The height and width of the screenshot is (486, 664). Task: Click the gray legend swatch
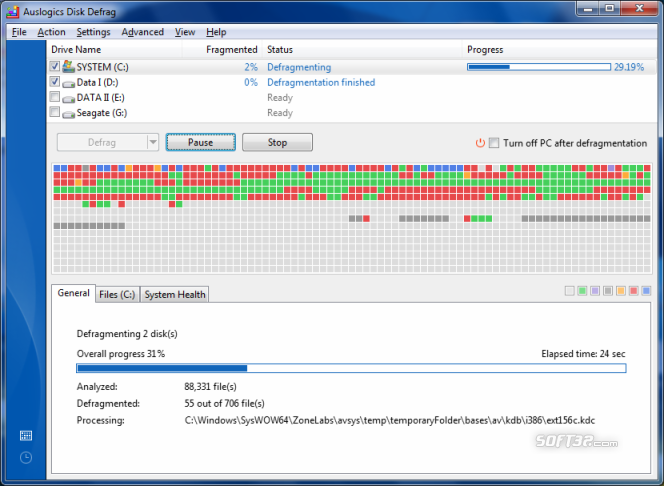(608, 291)
